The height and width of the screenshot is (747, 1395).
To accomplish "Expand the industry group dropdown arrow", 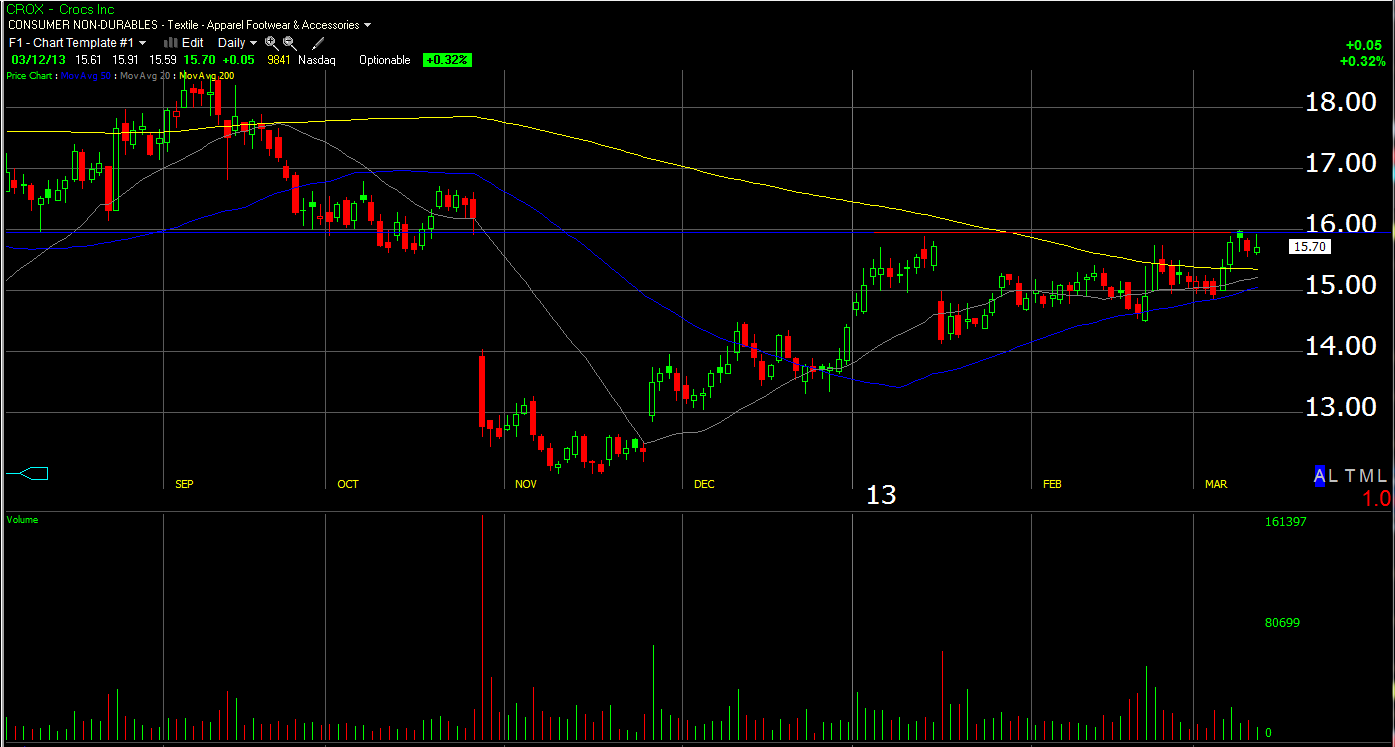I will point(368,25).
